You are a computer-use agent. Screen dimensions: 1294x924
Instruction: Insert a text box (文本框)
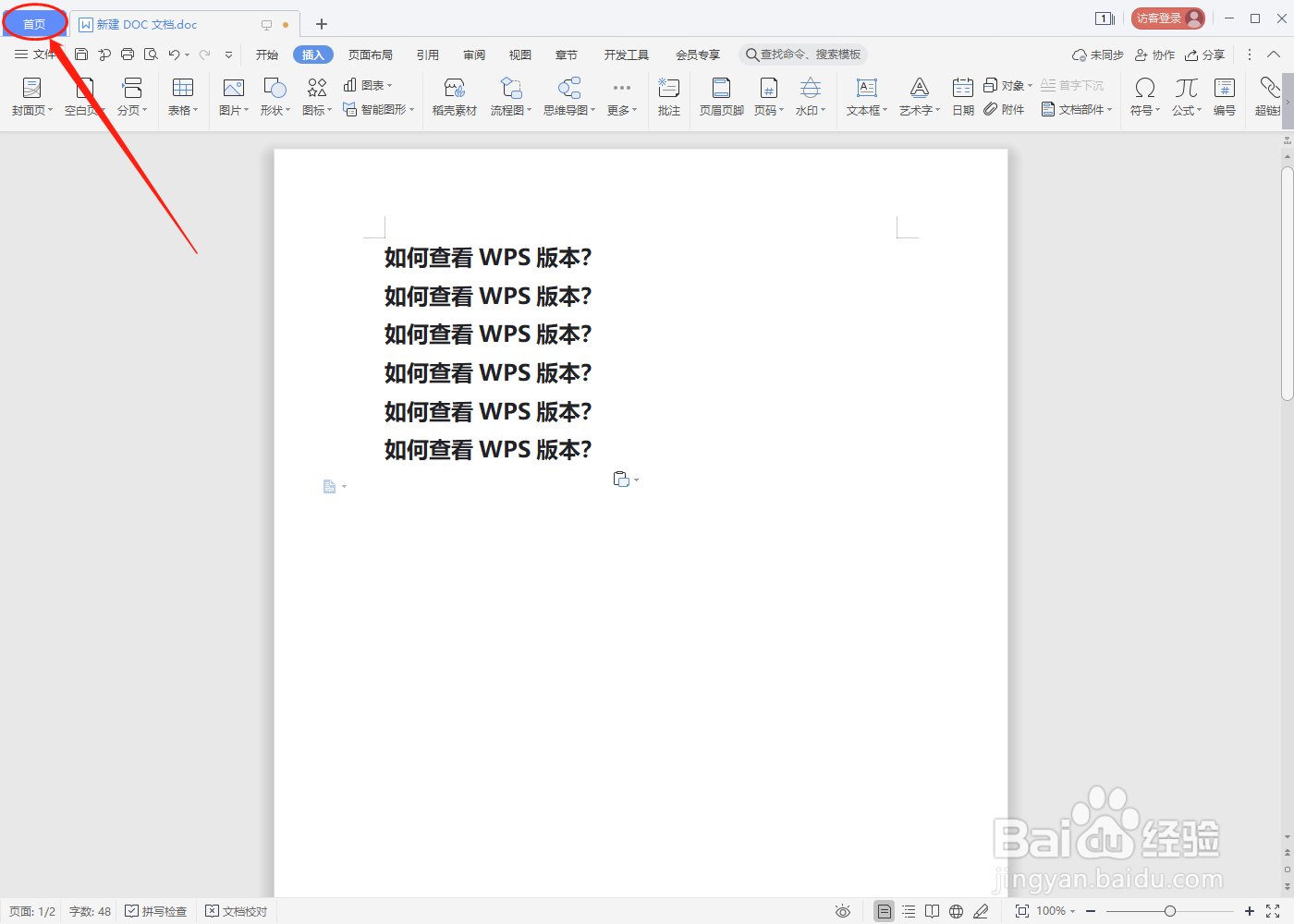click(867, 97)
